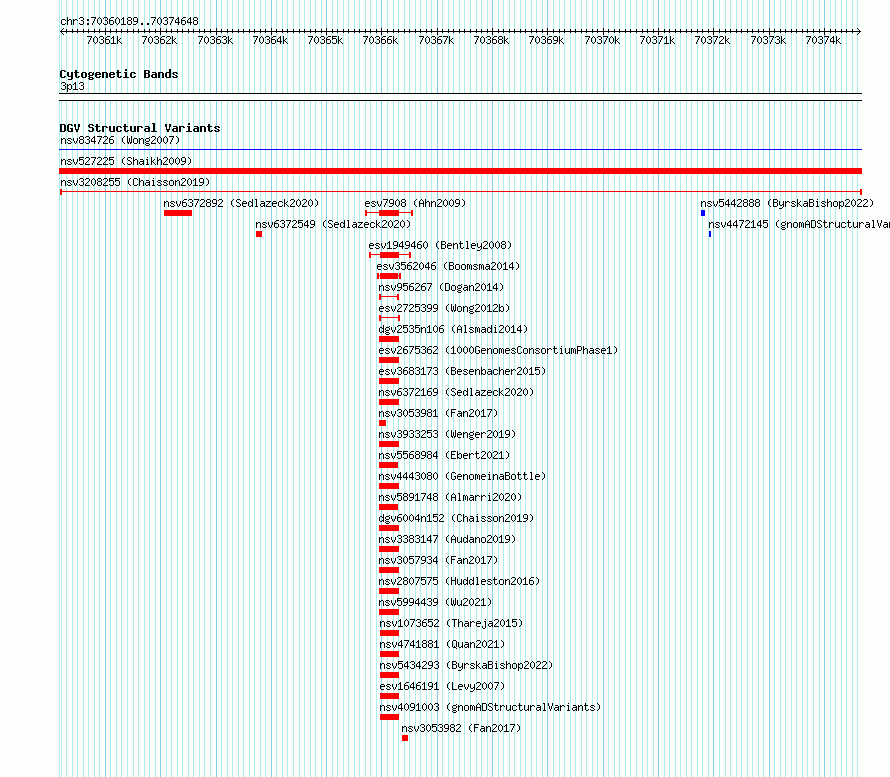Select the esv3562046 Boomsma2014 red bar
This screenshot has width=890, height=777.
[389, 276]
